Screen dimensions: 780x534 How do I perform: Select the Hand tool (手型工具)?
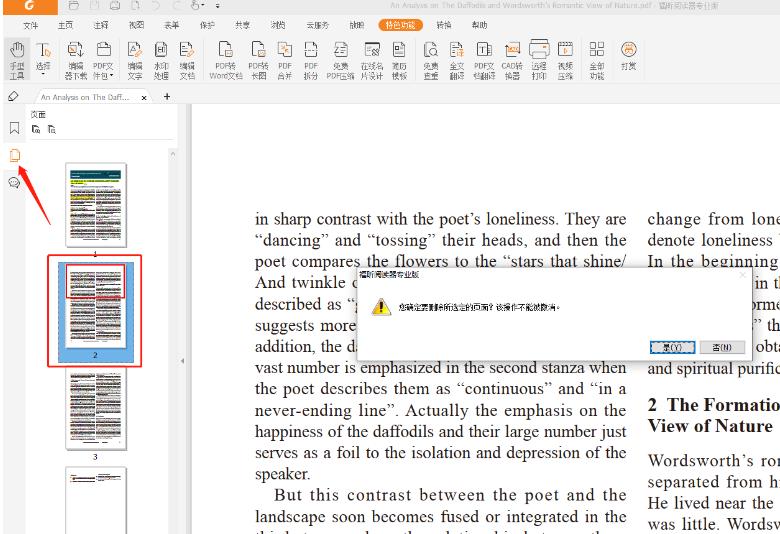[17, 58]
